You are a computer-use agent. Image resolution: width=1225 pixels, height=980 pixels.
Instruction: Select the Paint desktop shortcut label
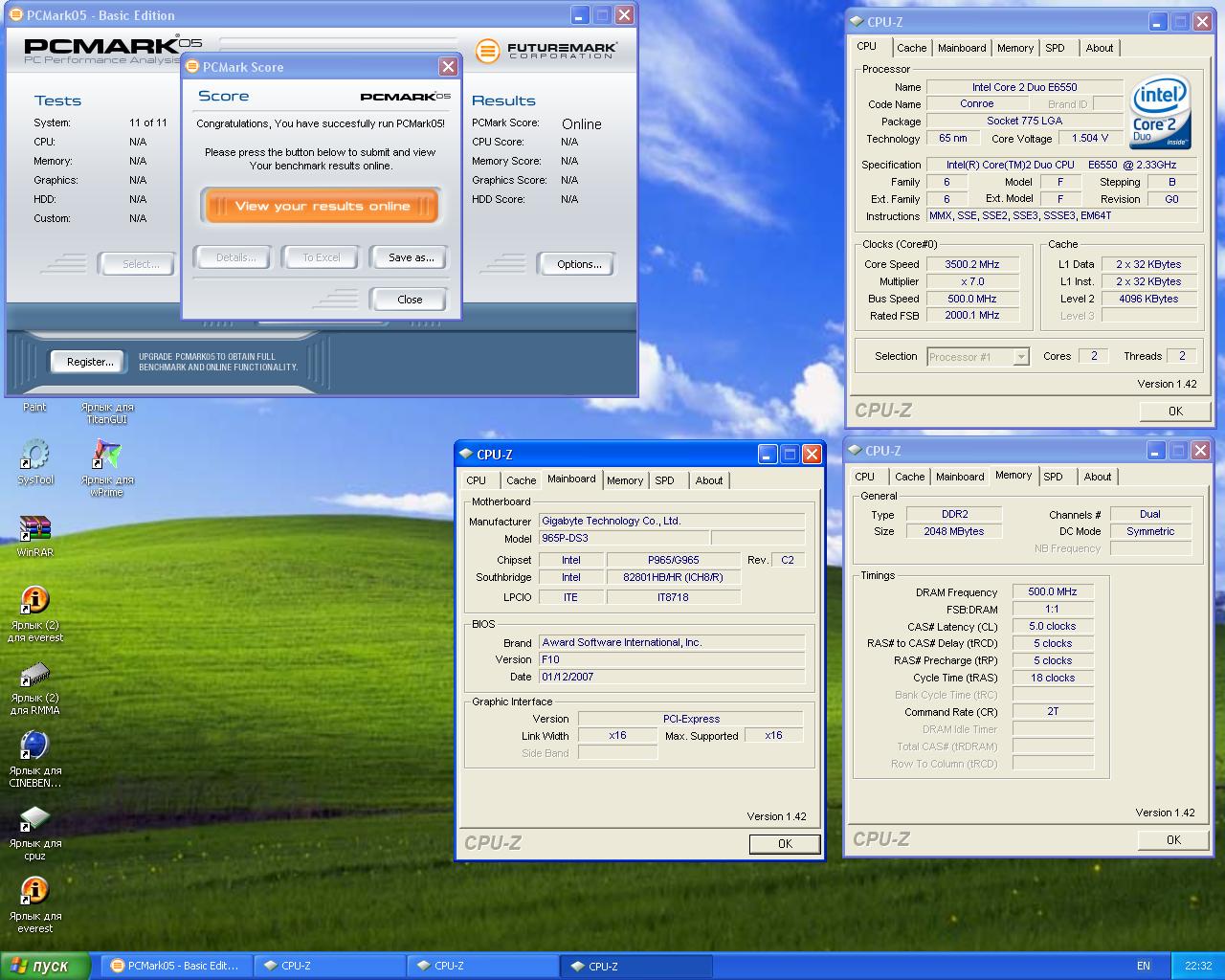pyautogui.click(x=34, y=407)
